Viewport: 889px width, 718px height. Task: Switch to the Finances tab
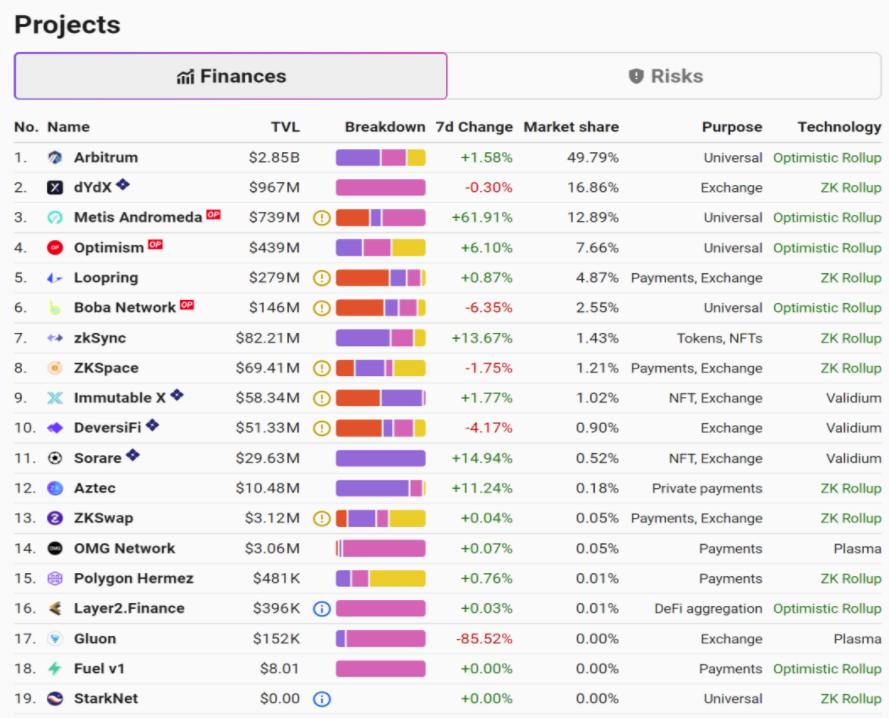231,76
